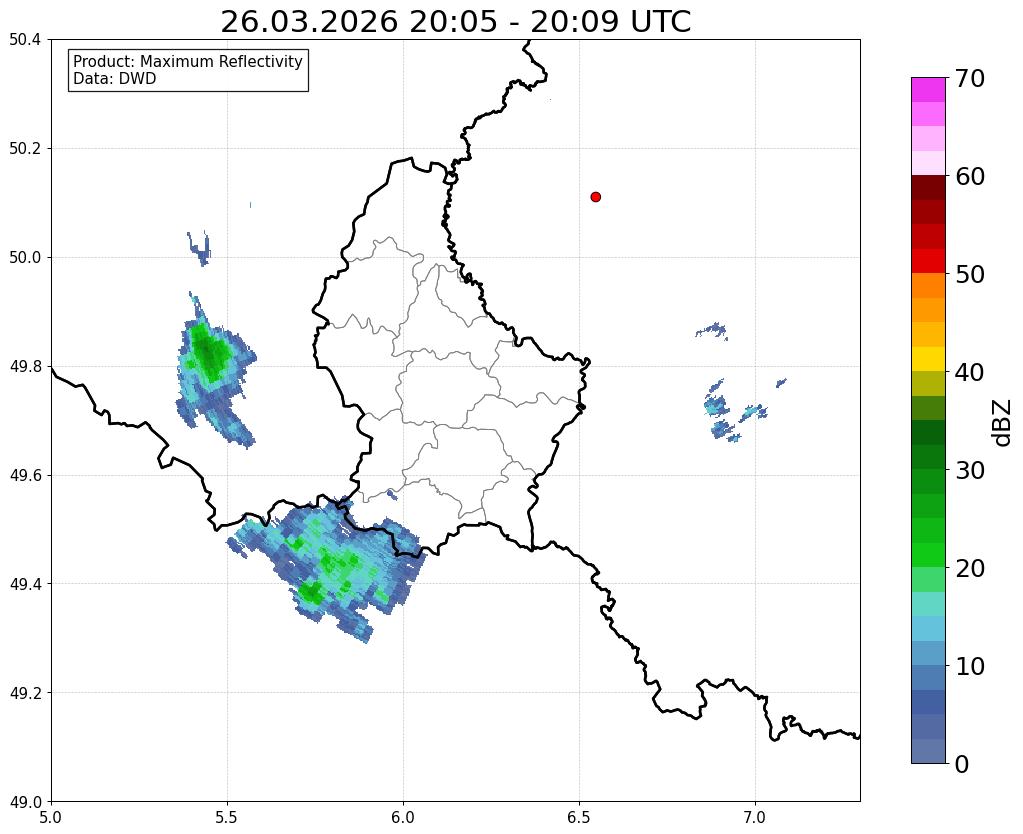Click the colorbar tick label 50
This screenshot has height=834, width=1023.
tap(970, 274)
